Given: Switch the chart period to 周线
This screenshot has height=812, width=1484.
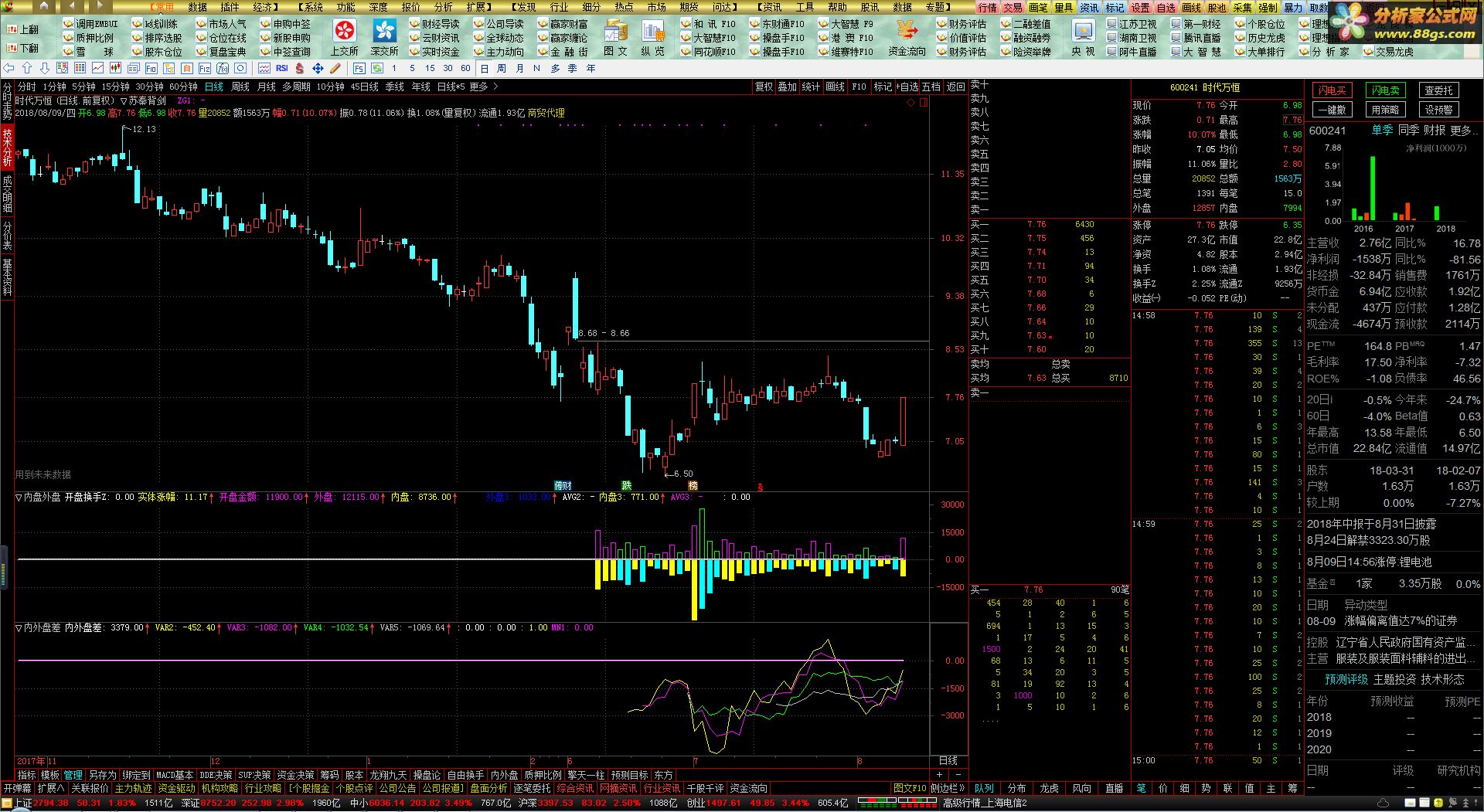Looking at the screenshot, I should 240,87.
